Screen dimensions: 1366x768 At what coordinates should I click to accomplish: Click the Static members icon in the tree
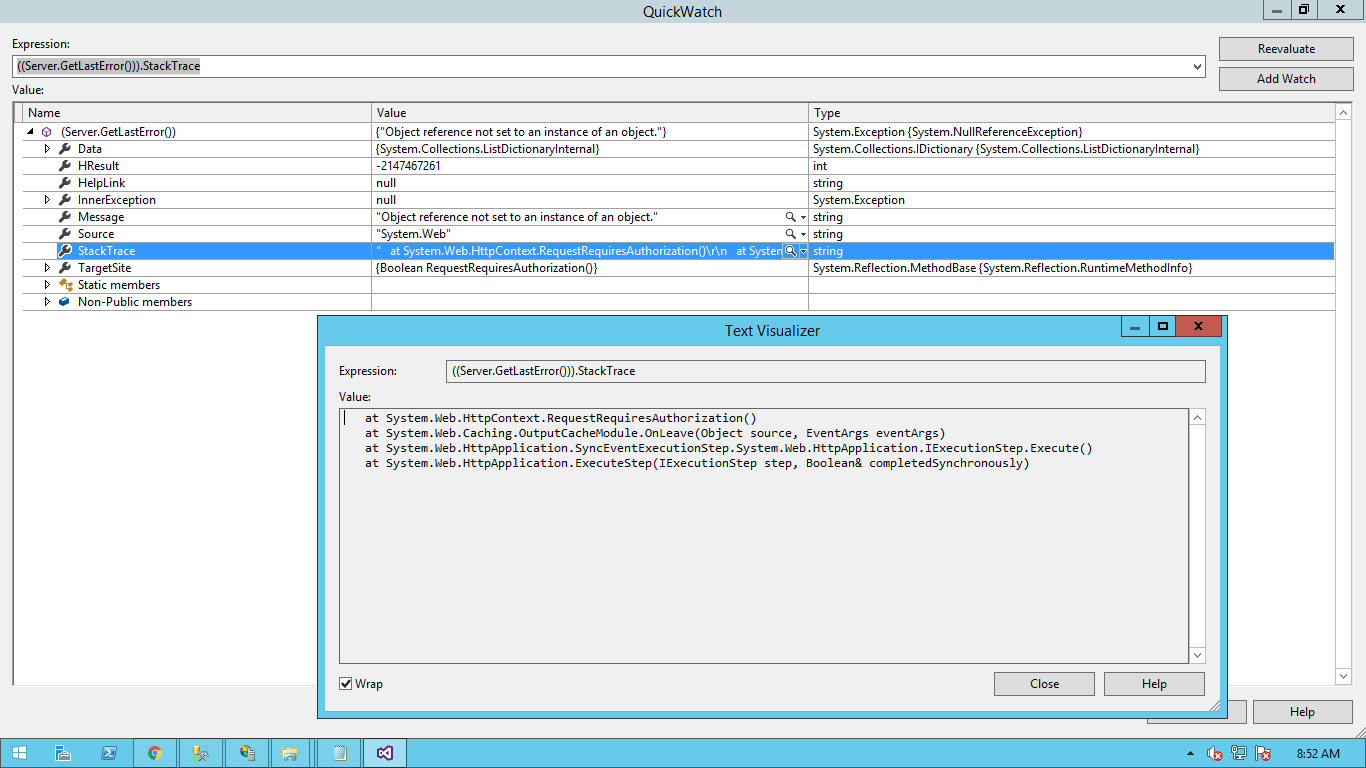click(65, 285)
